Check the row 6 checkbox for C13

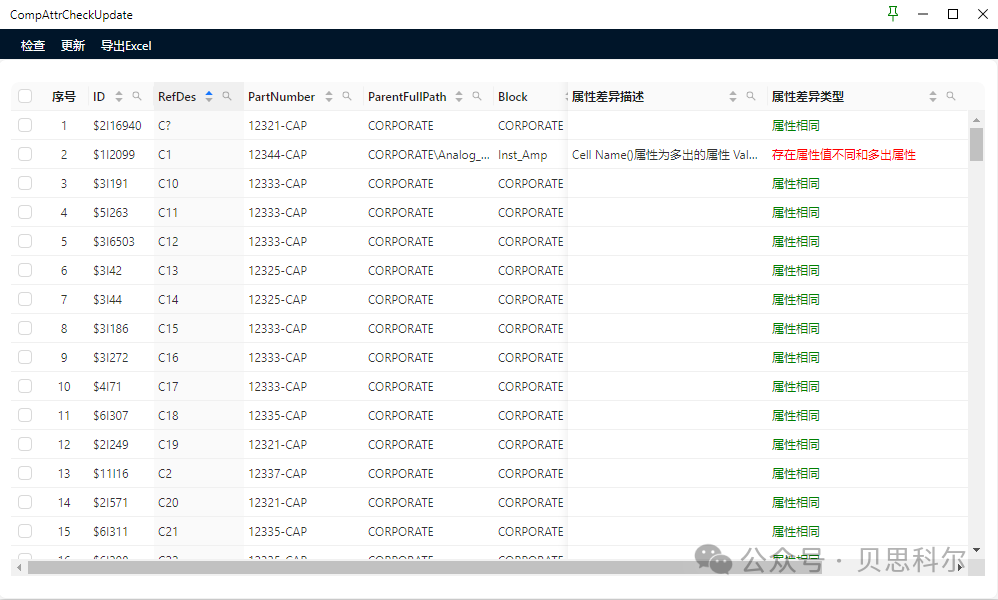(x=25, y=270)
